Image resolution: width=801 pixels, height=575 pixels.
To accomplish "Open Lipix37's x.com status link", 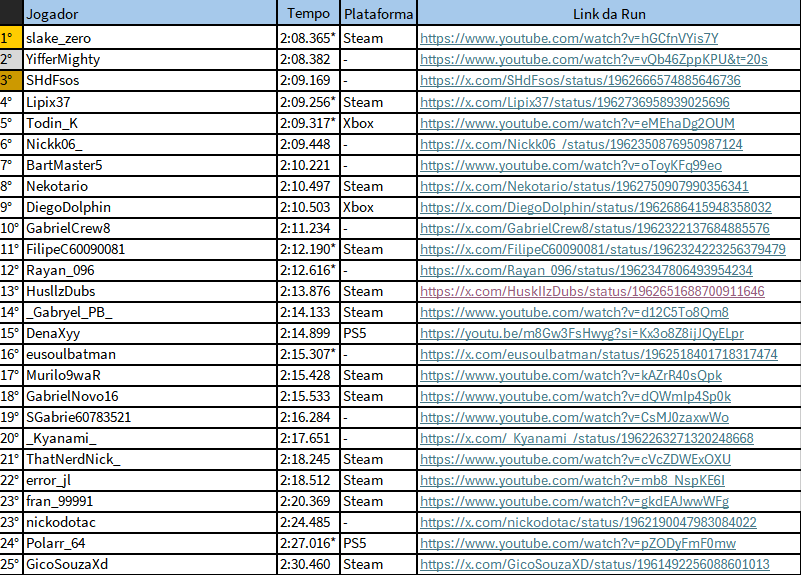I will click(575, 102).
